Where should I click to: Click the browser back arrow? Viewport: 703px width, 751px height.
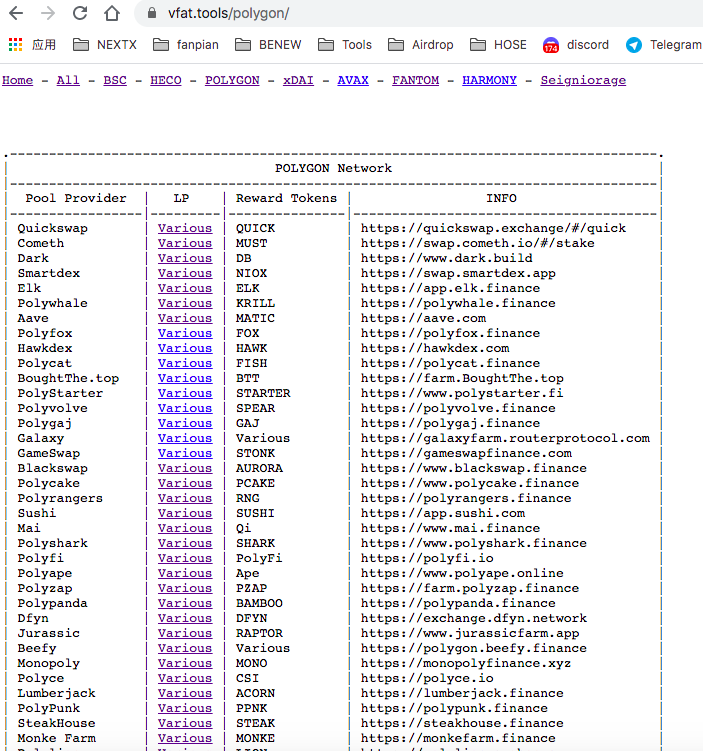pos(16,13)
